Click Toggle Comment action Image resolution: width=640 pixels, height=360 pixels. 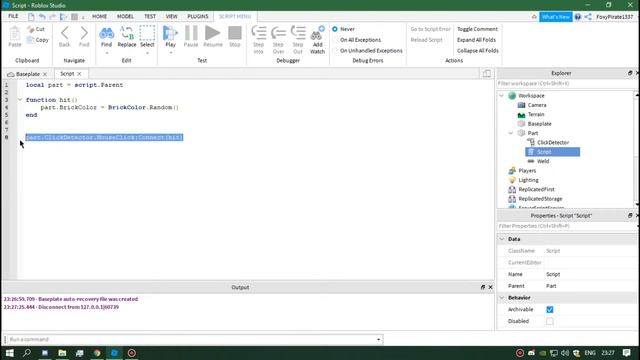(x=477, y=29)
